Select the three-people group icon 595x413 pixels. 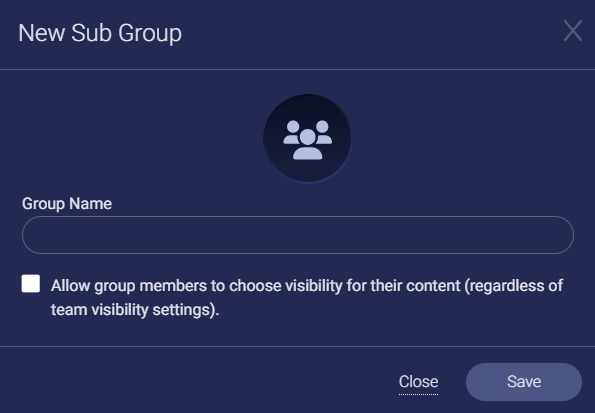click(307, 140)
